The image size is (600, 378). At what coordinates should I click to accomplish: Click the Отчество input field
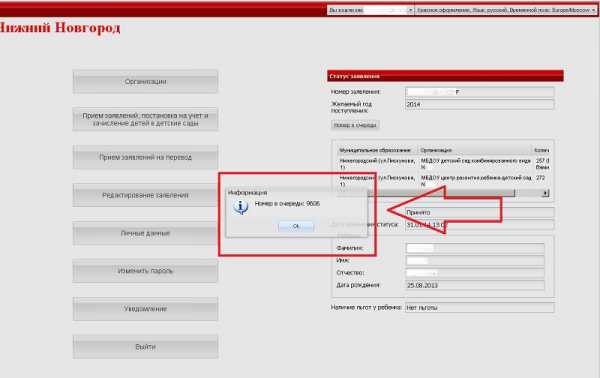click(x=475, y=273)
